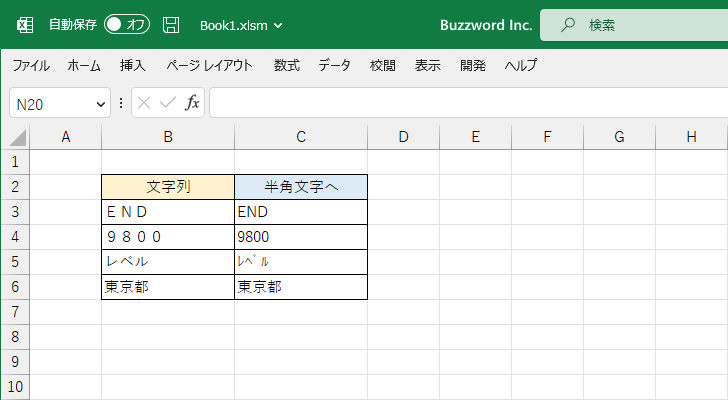Click the Select All corner triangle
The image size is (728, 400).
pos(16,138)
